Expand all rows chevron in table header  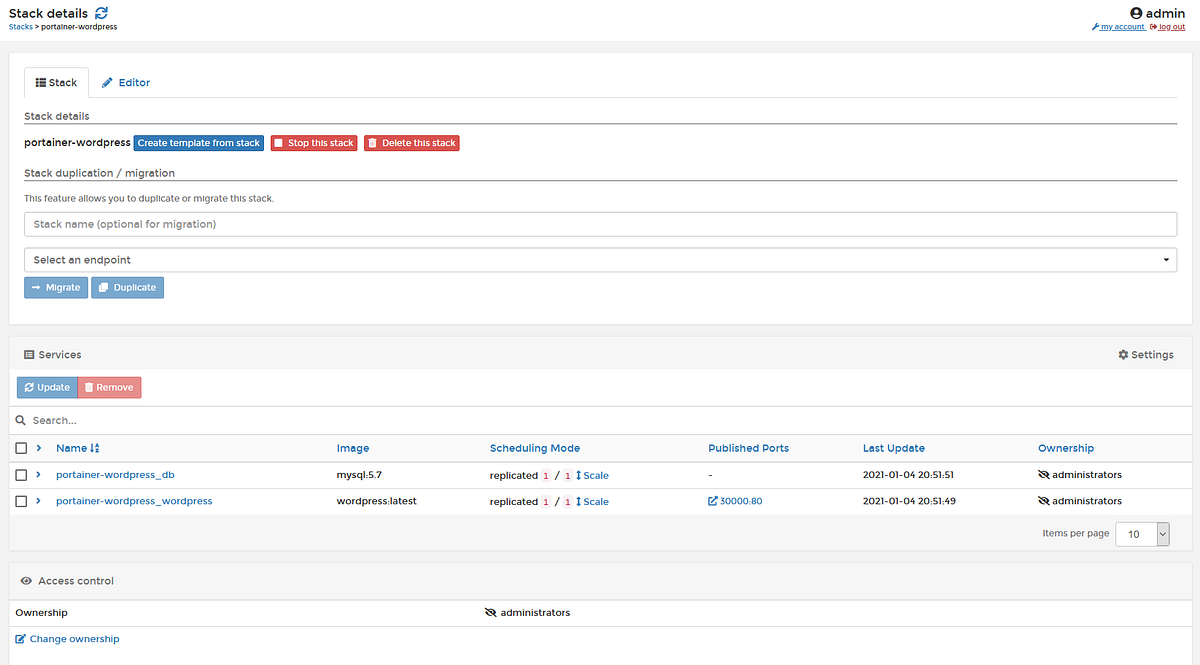coord(39,448)
